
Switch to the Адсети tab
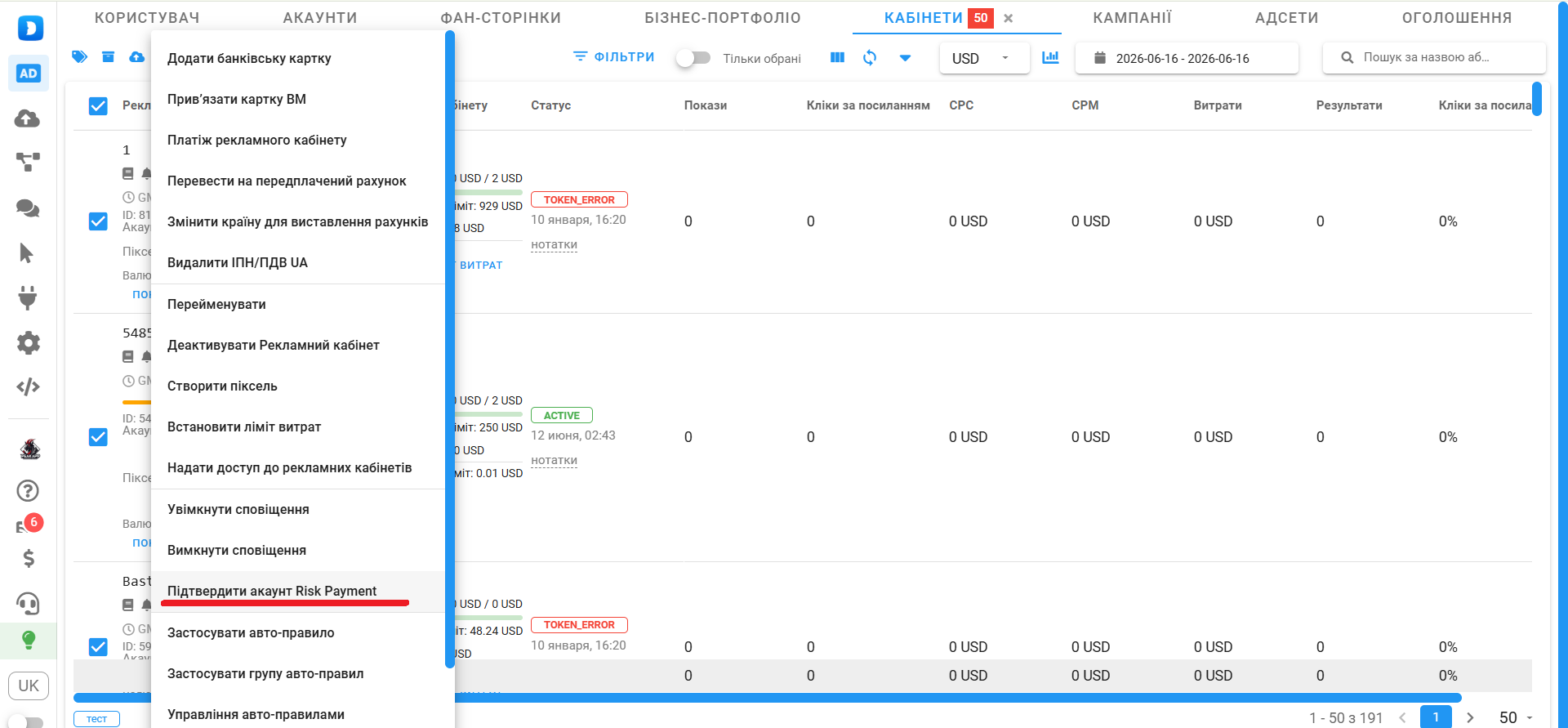1286,18
